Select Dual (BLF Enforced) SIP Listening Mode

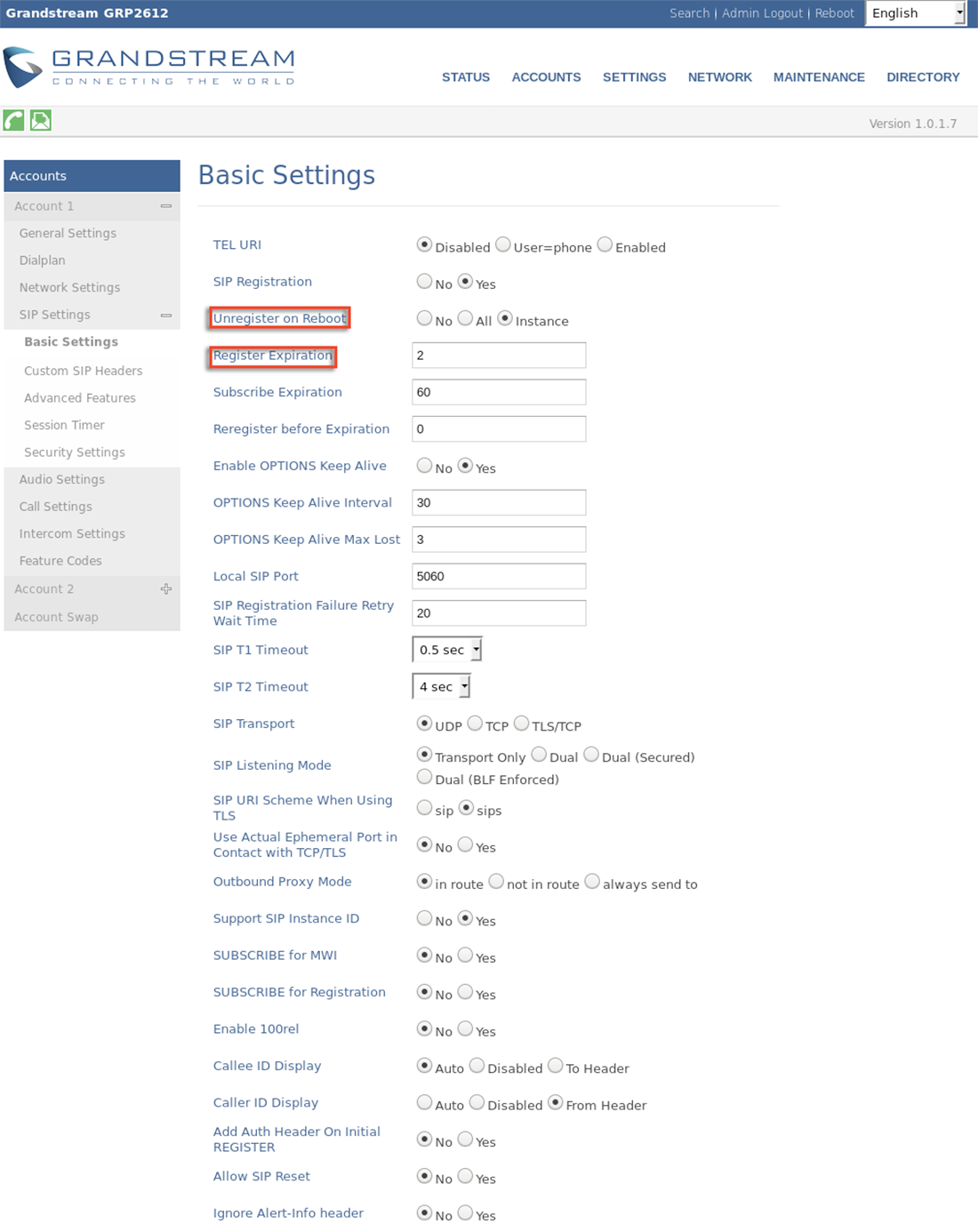point(424,777)
